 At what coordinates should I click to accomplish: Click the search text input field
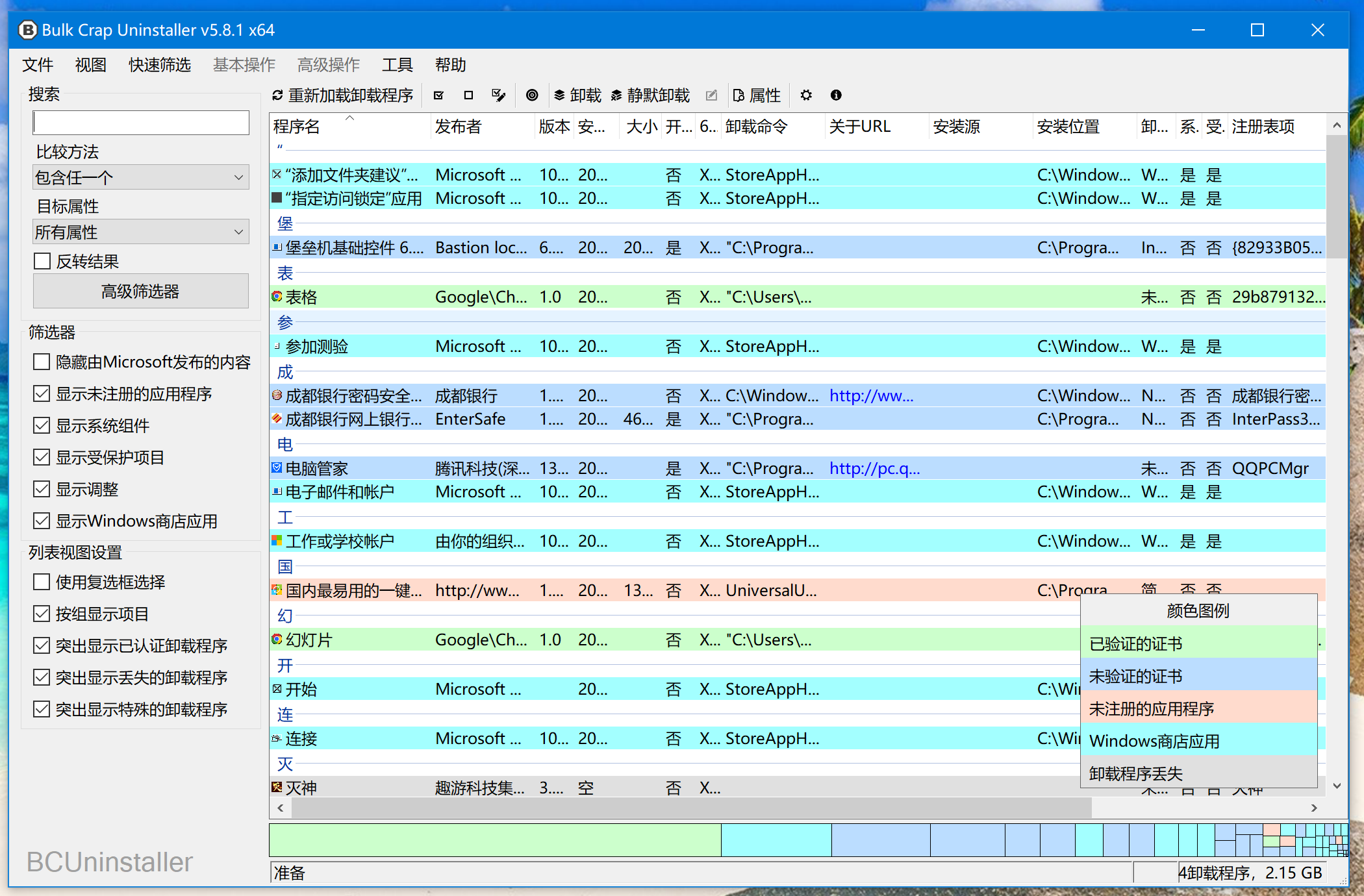click(x=141, y=123)
